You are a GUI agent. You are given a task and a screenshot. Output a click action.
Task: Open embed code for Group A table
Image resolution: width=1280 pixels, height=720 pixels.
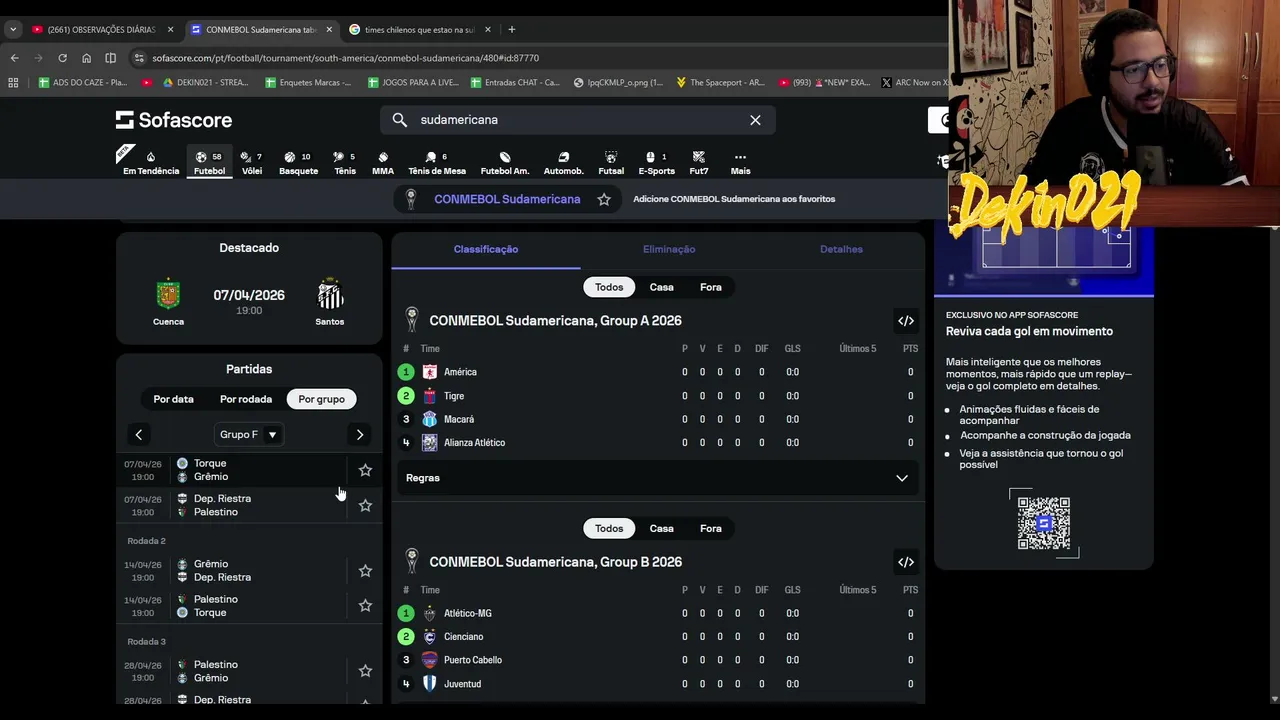906,321
